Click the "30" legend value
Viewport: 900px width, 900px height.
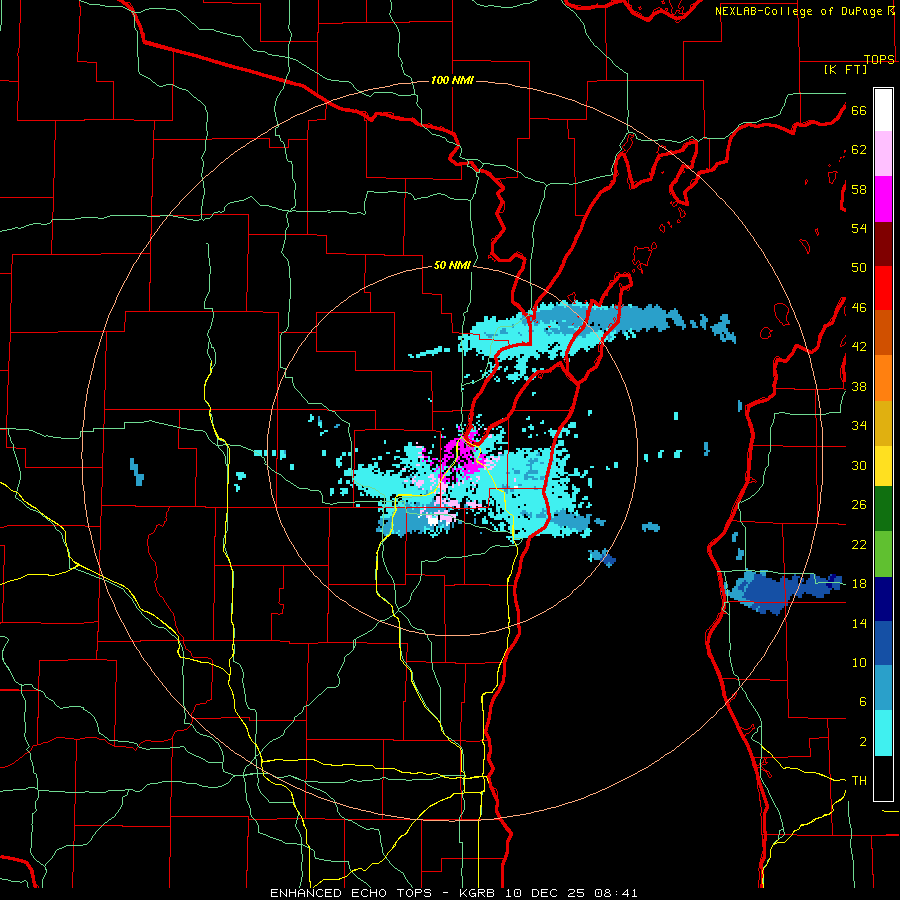[x=859, y=465]
